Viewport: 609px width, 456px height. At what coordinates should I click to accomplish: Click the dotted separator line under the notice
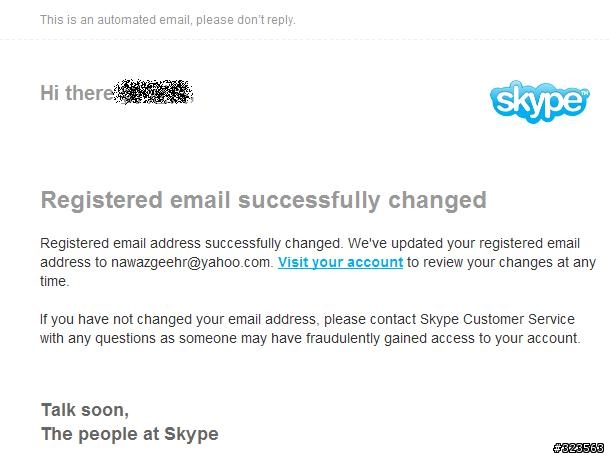click(x=304, y=39)
